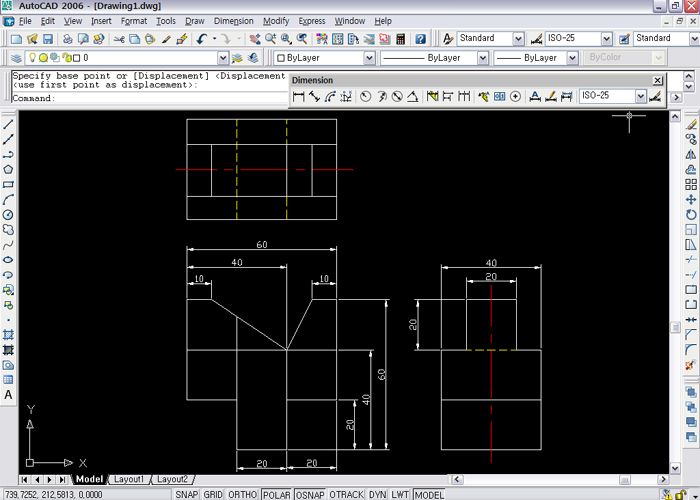Open the Undo history dropdown arrow

point(214,39)
